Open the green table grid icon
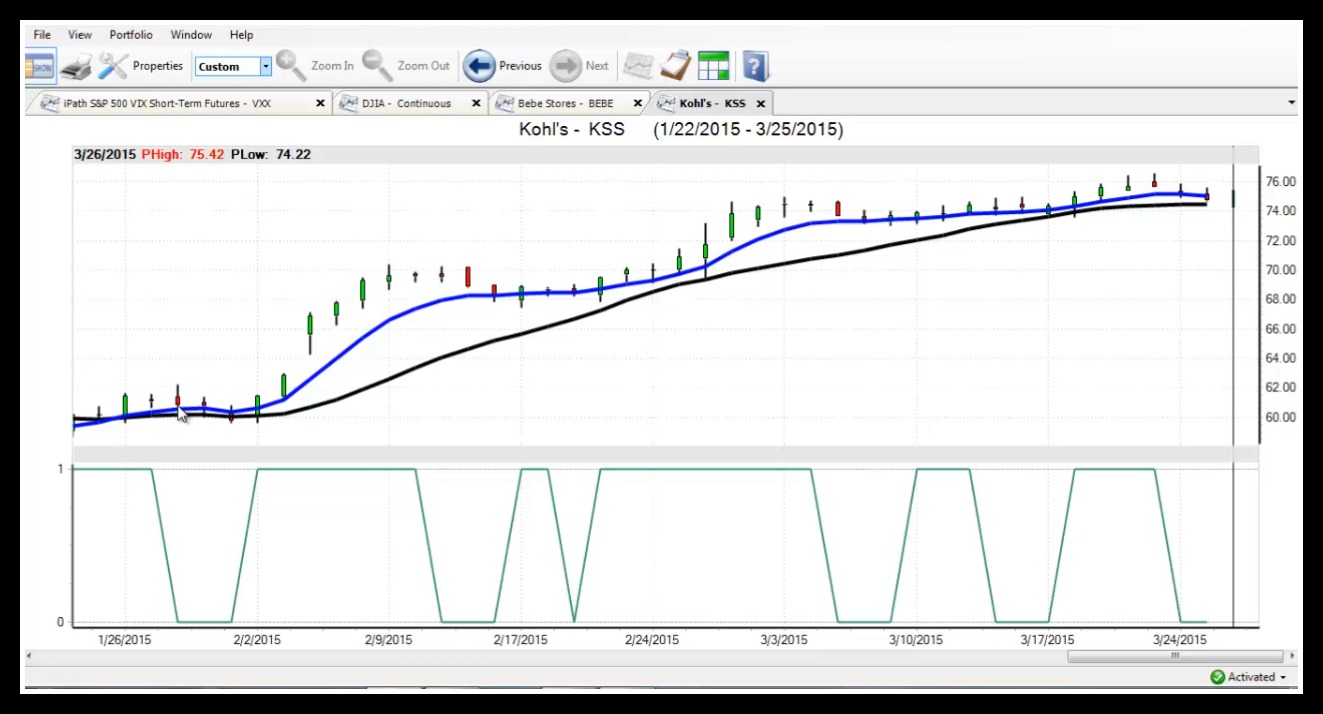The image size is (1323, 714). click(x=713, y=66)
